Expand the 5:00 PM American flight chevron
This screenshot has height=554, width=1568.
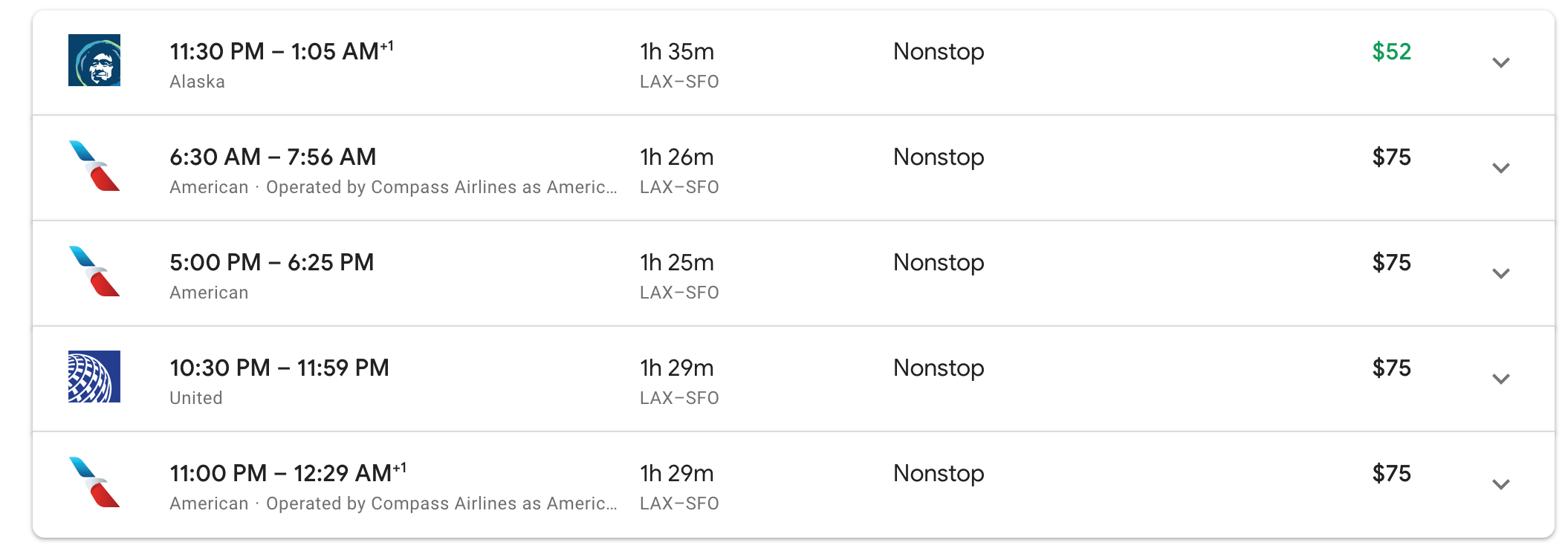pyautogui.click(x=1501, y=273)
